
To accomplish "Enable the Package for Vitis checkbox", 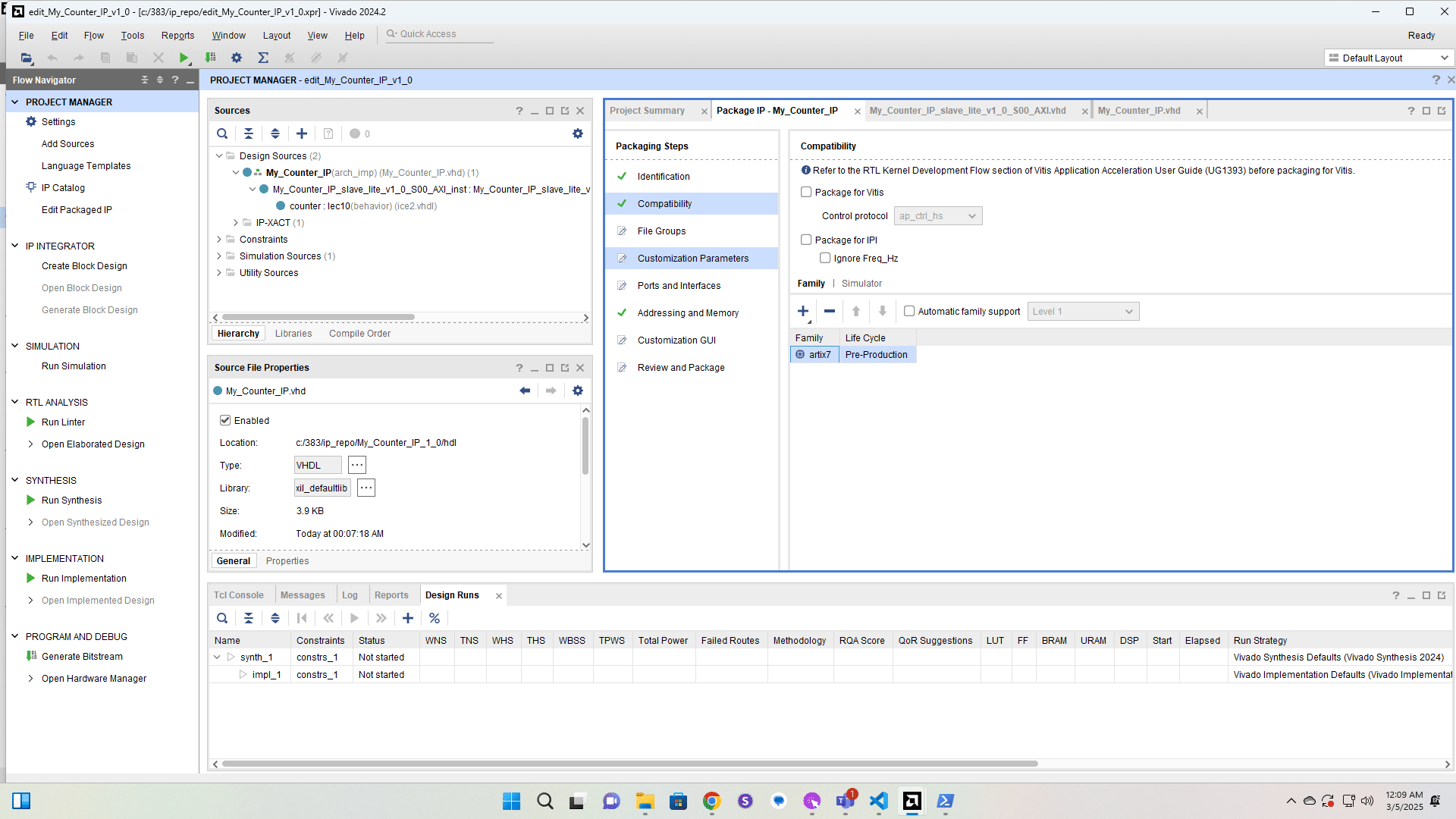I will [806, 192].
